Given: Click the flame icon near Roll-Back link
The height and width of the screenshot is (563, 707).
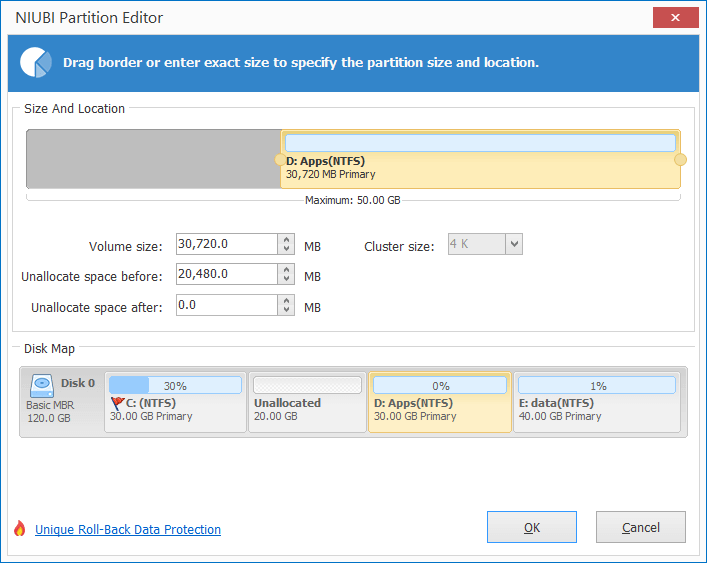Looking at the screenshot, I should [x=19, y=528].
